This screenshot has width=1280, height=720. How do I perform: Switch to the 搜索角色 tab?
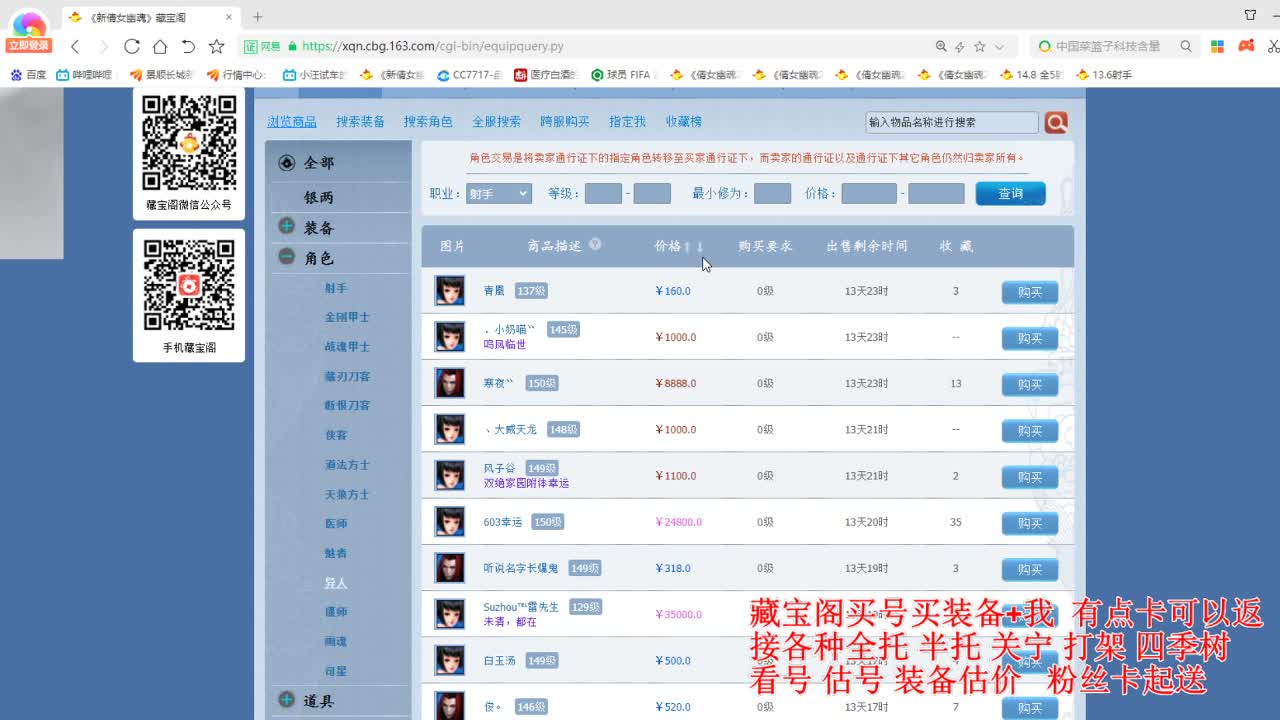click(428, 121)
